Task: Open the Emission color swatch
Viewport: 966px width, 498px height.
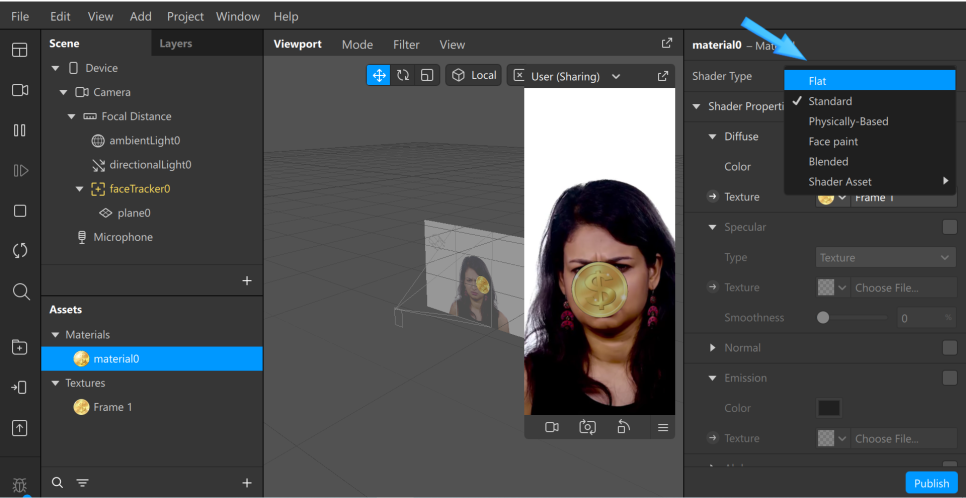Action: [x=829, y=408]
